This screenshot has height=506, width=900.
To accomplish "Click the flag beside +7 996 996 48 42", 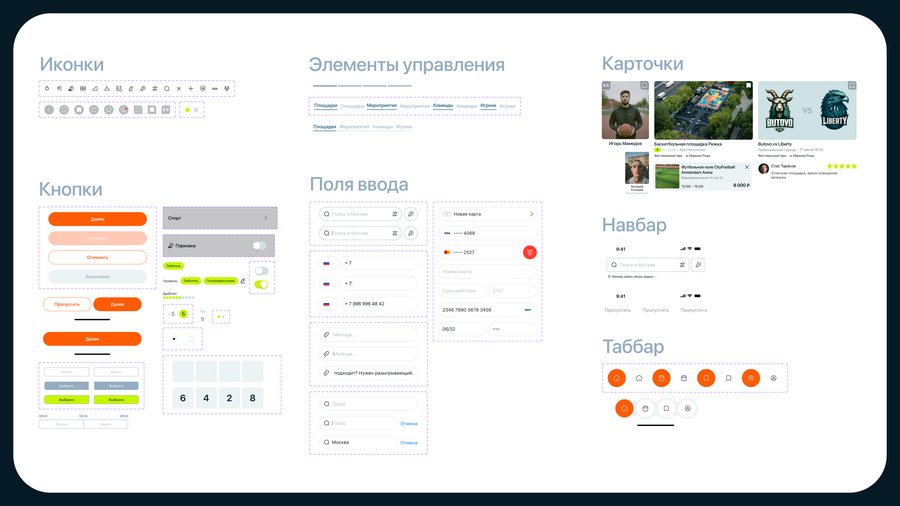I will pyautogui.click(x=327, y=303).
